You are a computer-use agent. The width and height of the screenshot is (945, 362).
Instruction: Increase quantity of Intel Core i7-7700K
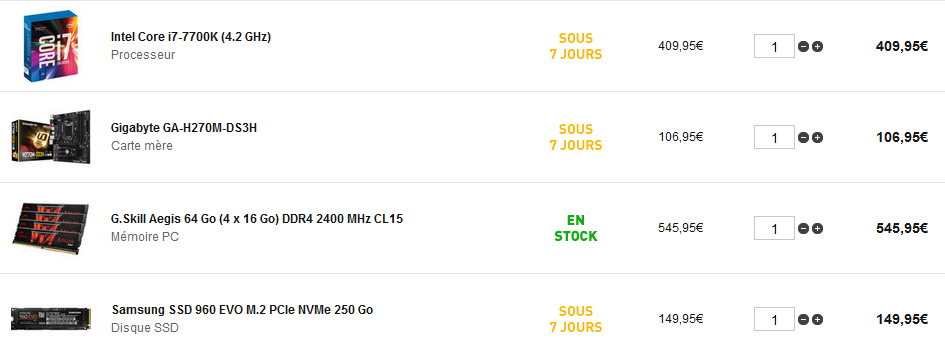coord(817,46)
